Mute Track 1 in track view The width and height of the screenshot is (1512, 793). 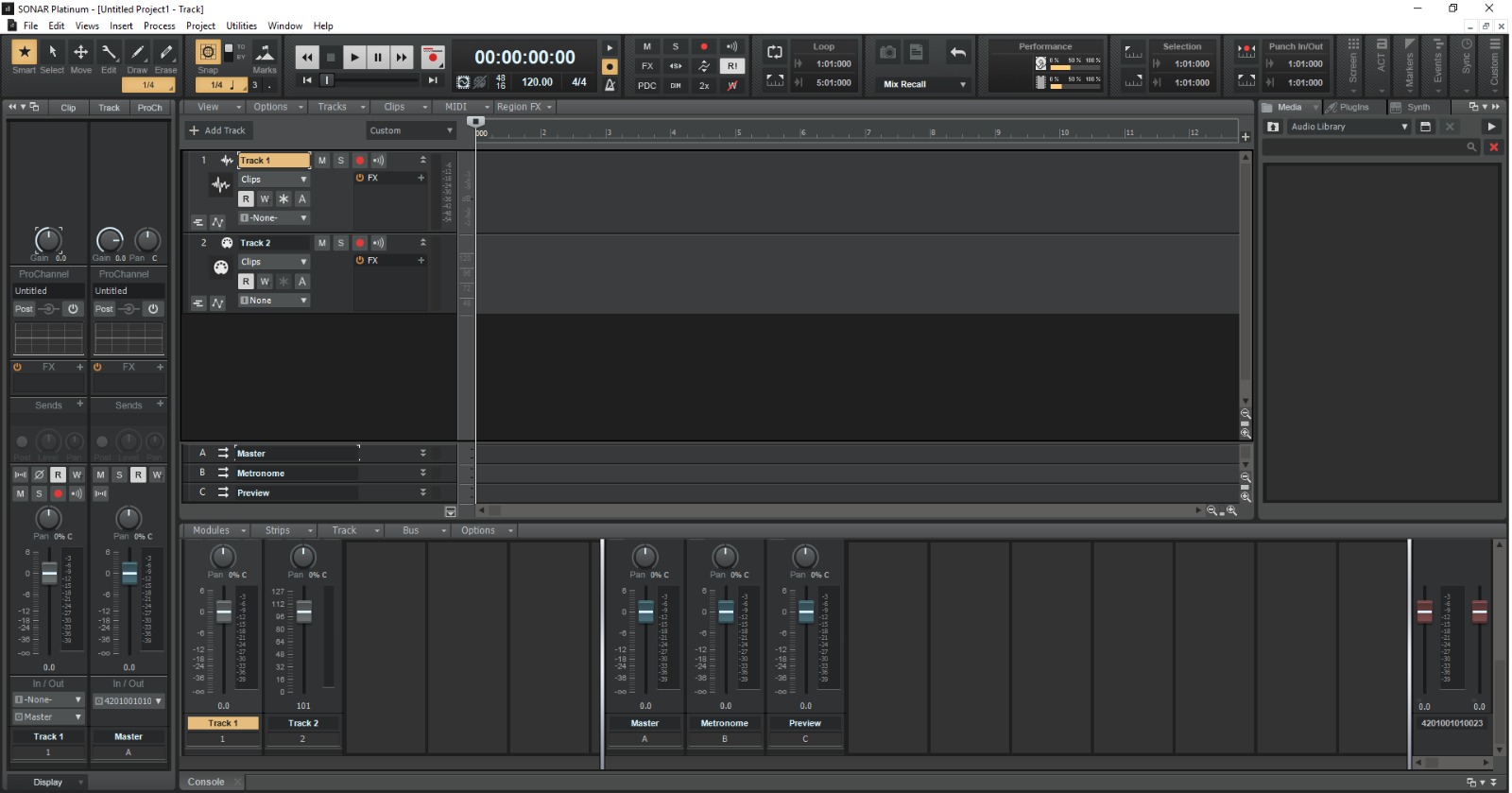pos(322,161)
